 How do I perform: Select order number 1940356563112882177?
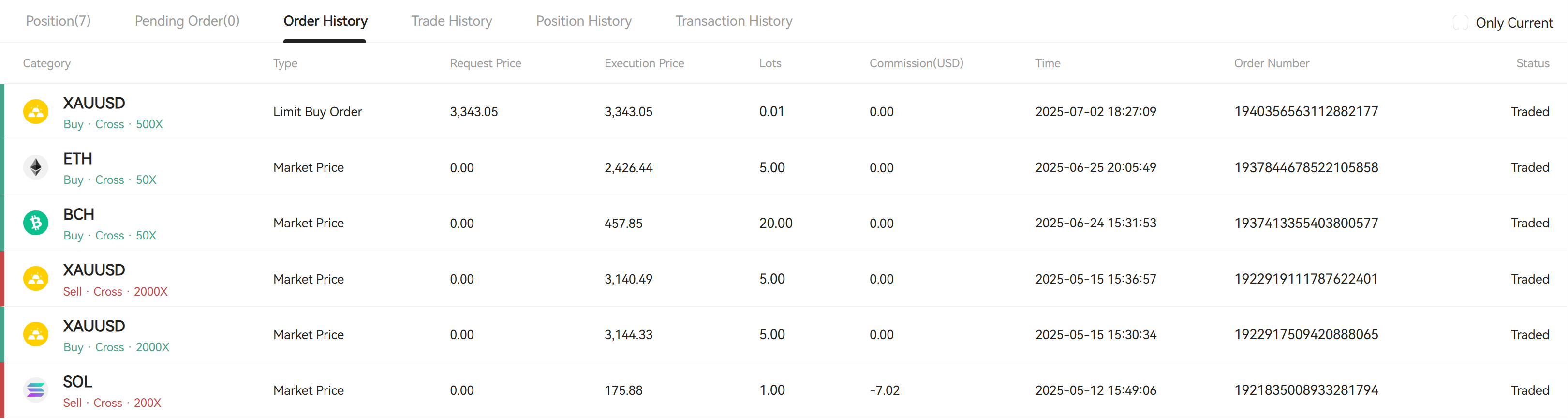click(x=1306, y=111)
